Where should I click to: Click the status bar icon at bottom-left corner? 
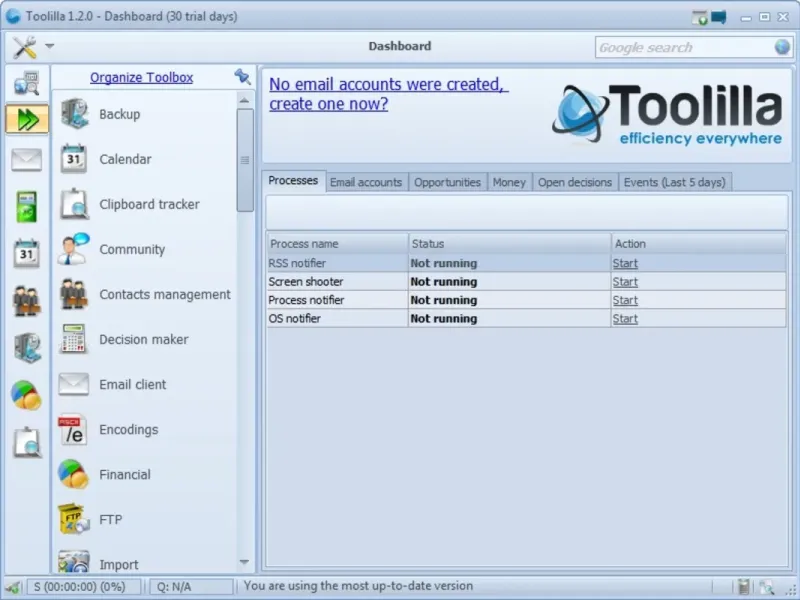[x=13, y=587]
